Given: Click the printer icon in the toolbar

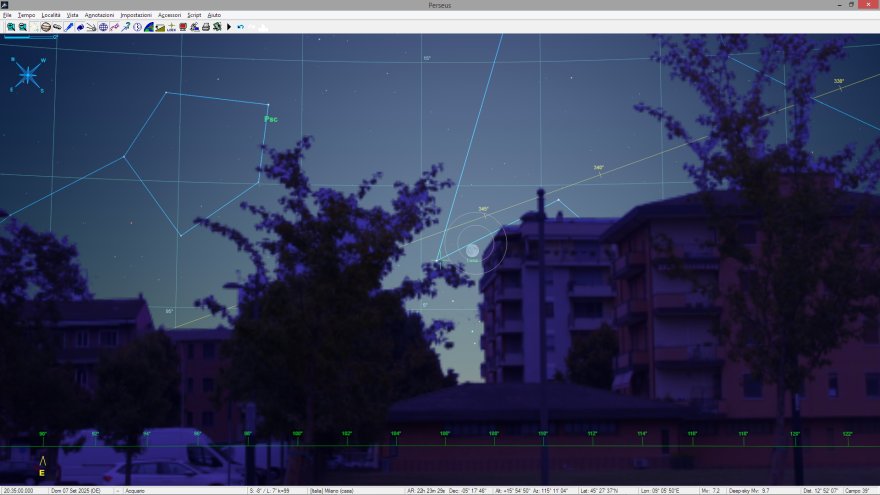Looking at the screenshot, I should [206, 27].
